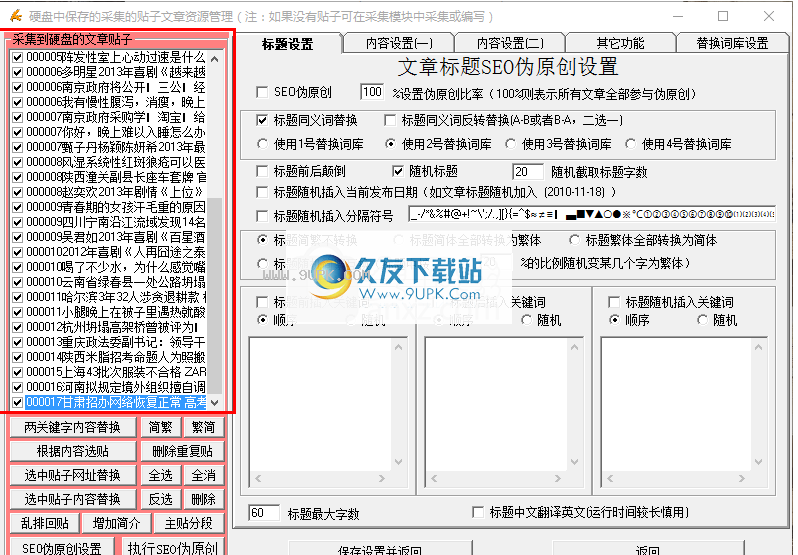Click the 删除 button
The width and height of the screenshot is (798, 555).
204,499
